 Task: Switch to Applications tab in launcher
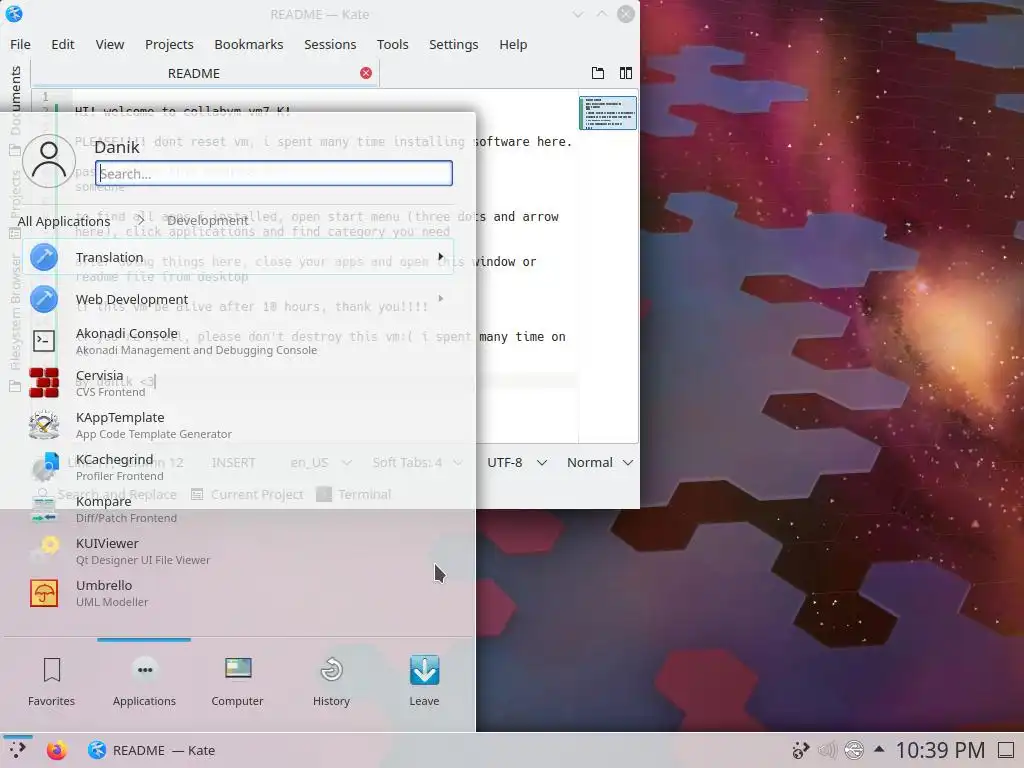tap(144, 682)
